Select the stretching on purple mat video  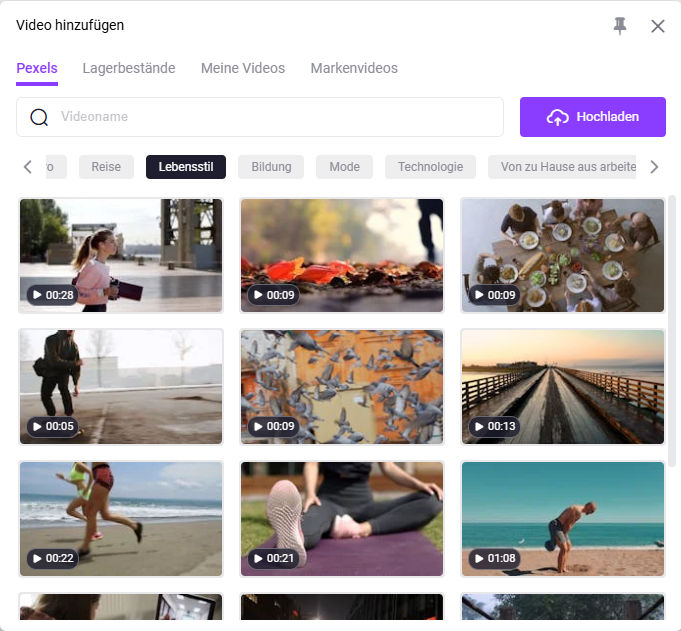[342, 519]
